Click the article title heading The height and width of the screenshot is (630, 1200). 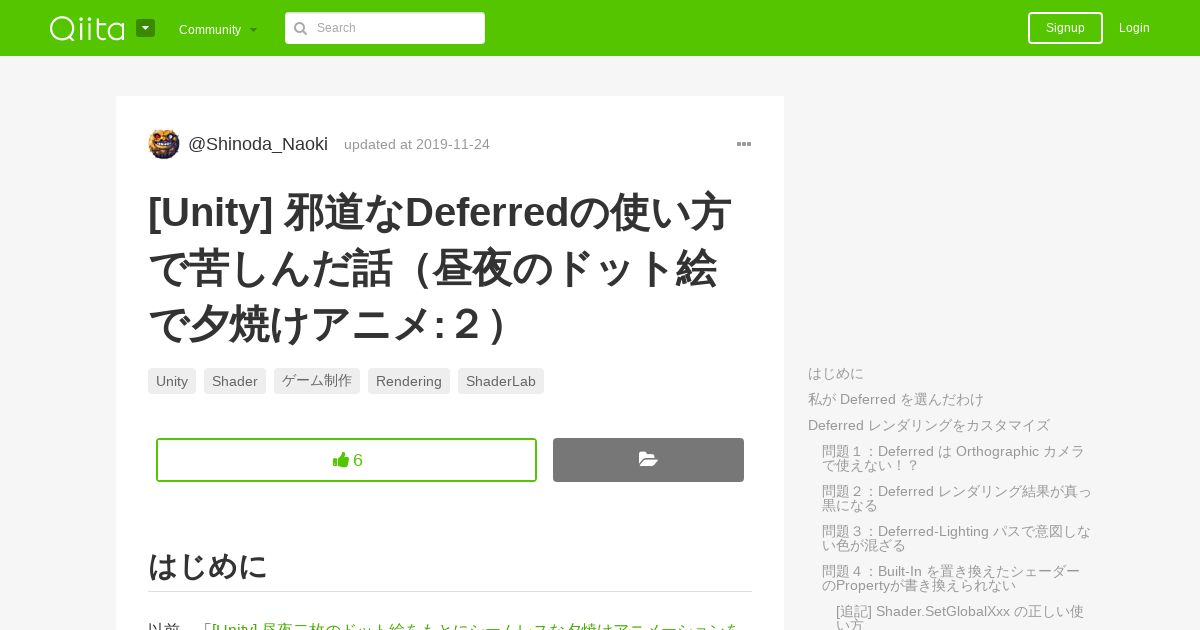(440, 268)
